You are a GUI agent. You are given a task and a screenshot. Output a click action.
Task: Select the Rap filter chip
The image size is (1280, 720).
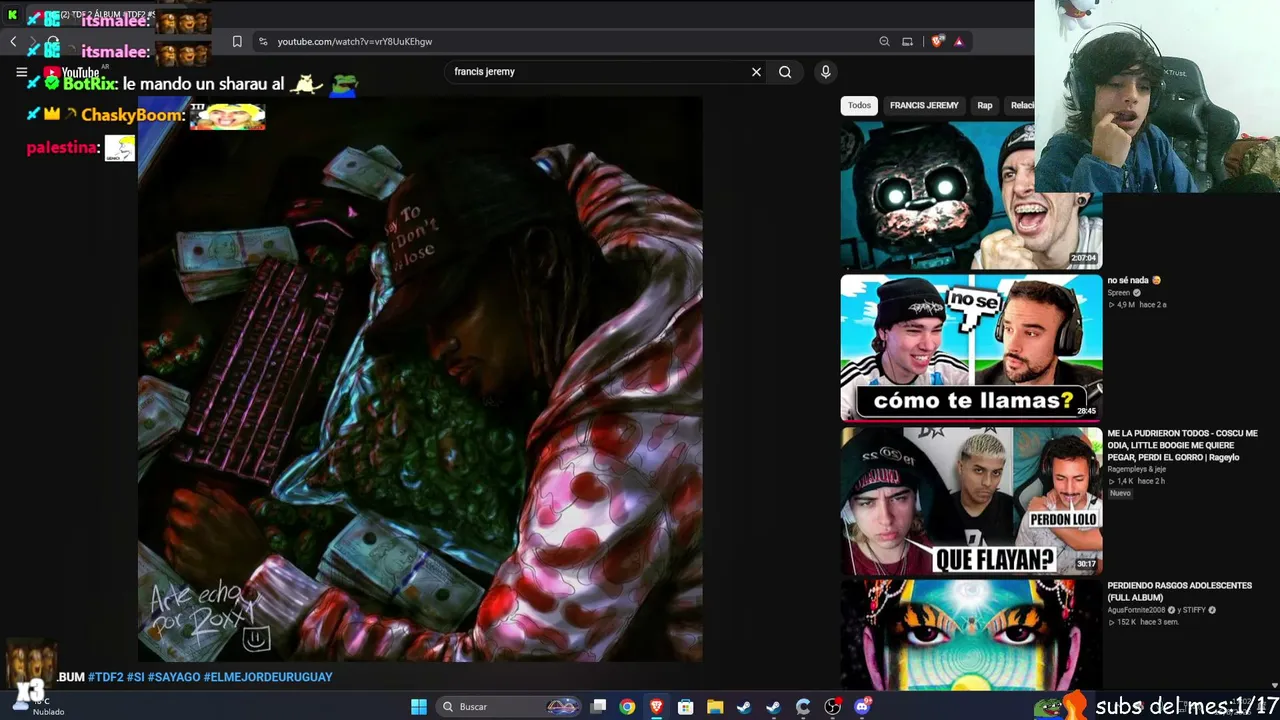[985, 105]
